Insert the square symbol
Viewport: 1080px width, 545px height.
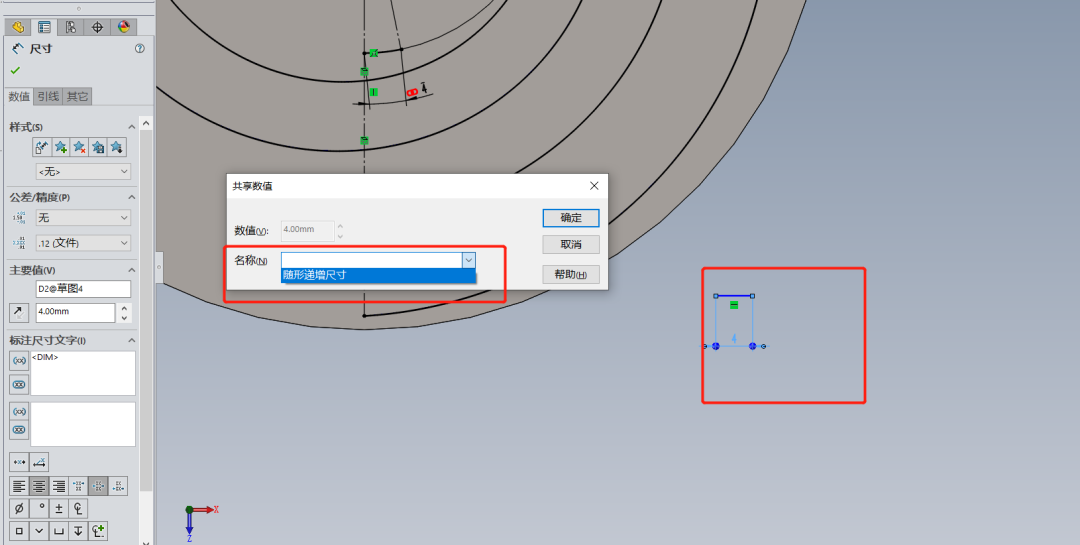[19, 531]
